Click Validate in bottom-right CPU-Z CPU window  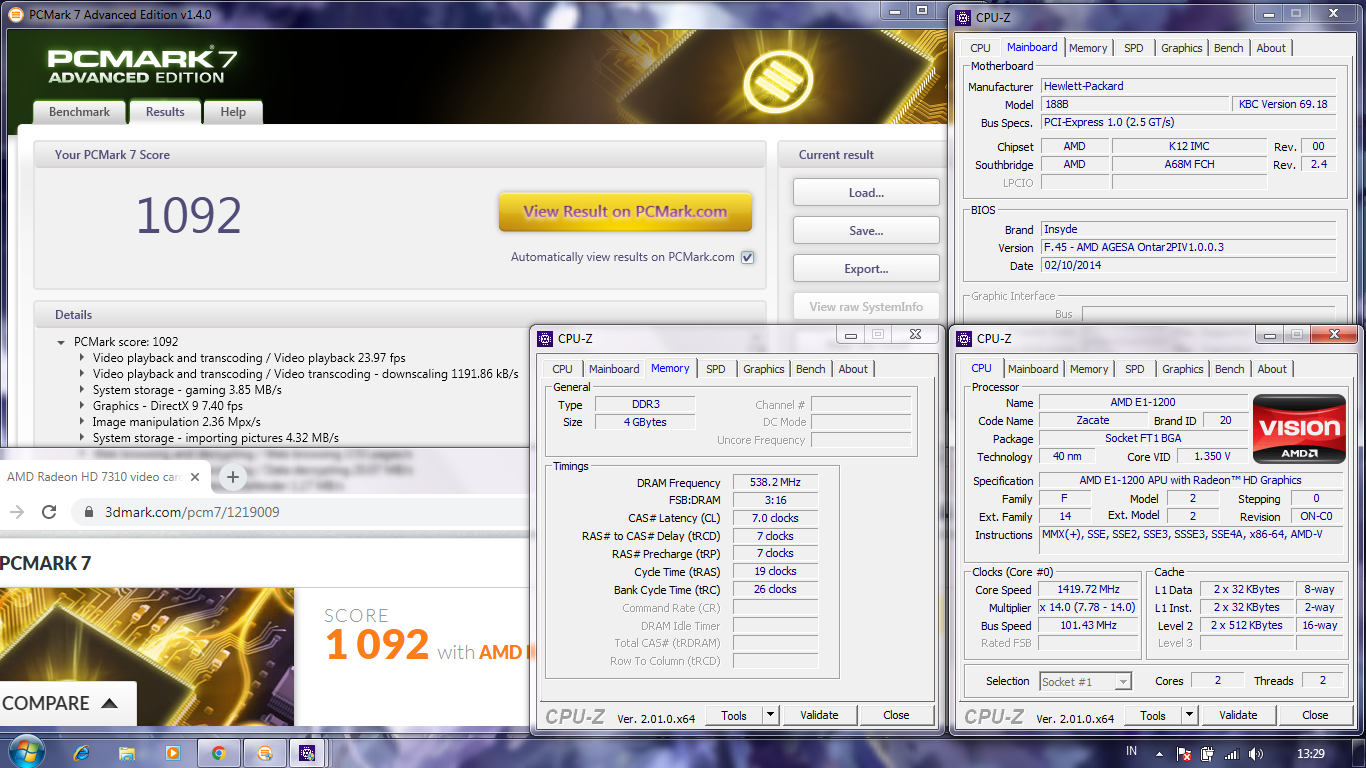[1238, 715]
